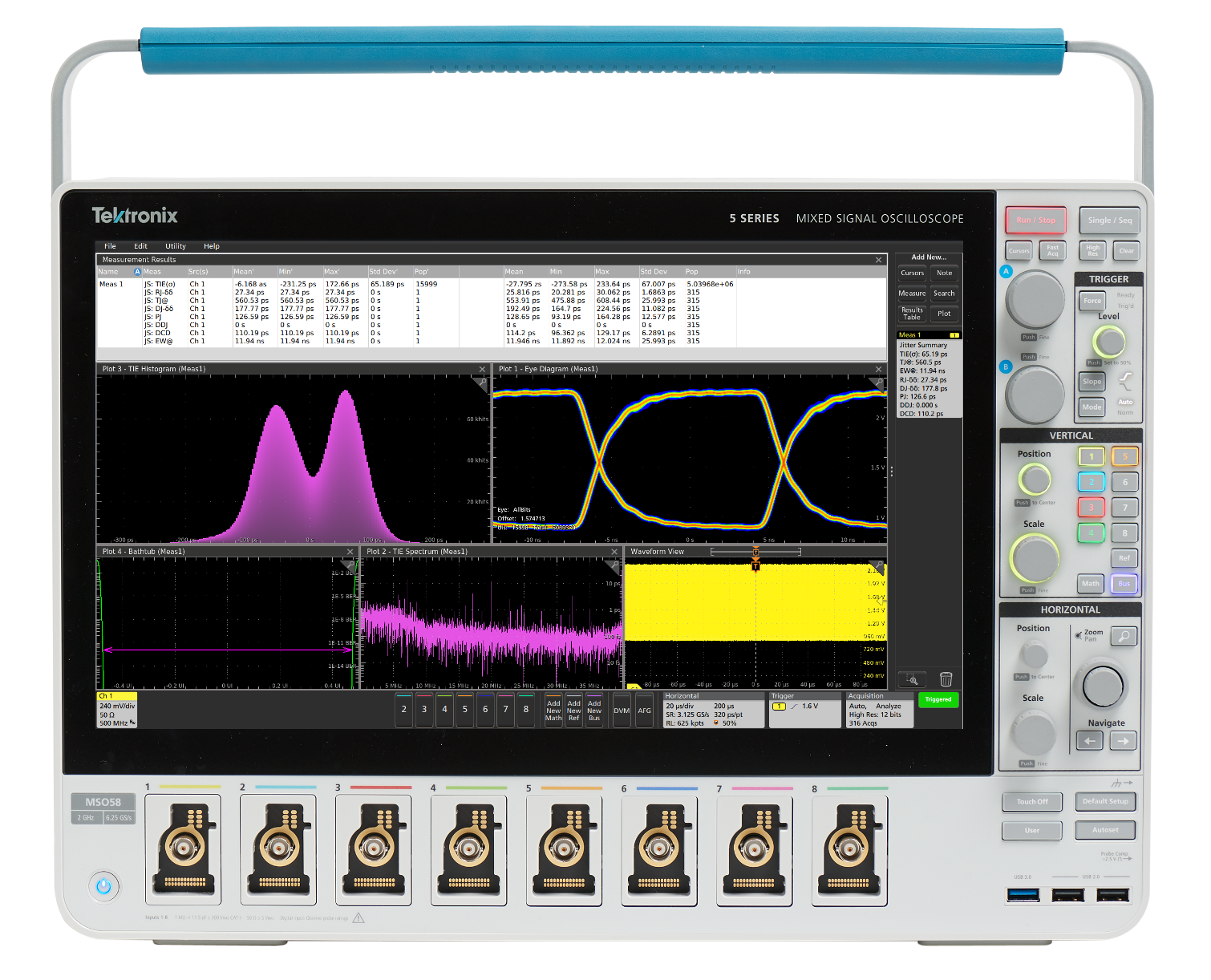Open the Trigger settings badge

tap(804, 710)
